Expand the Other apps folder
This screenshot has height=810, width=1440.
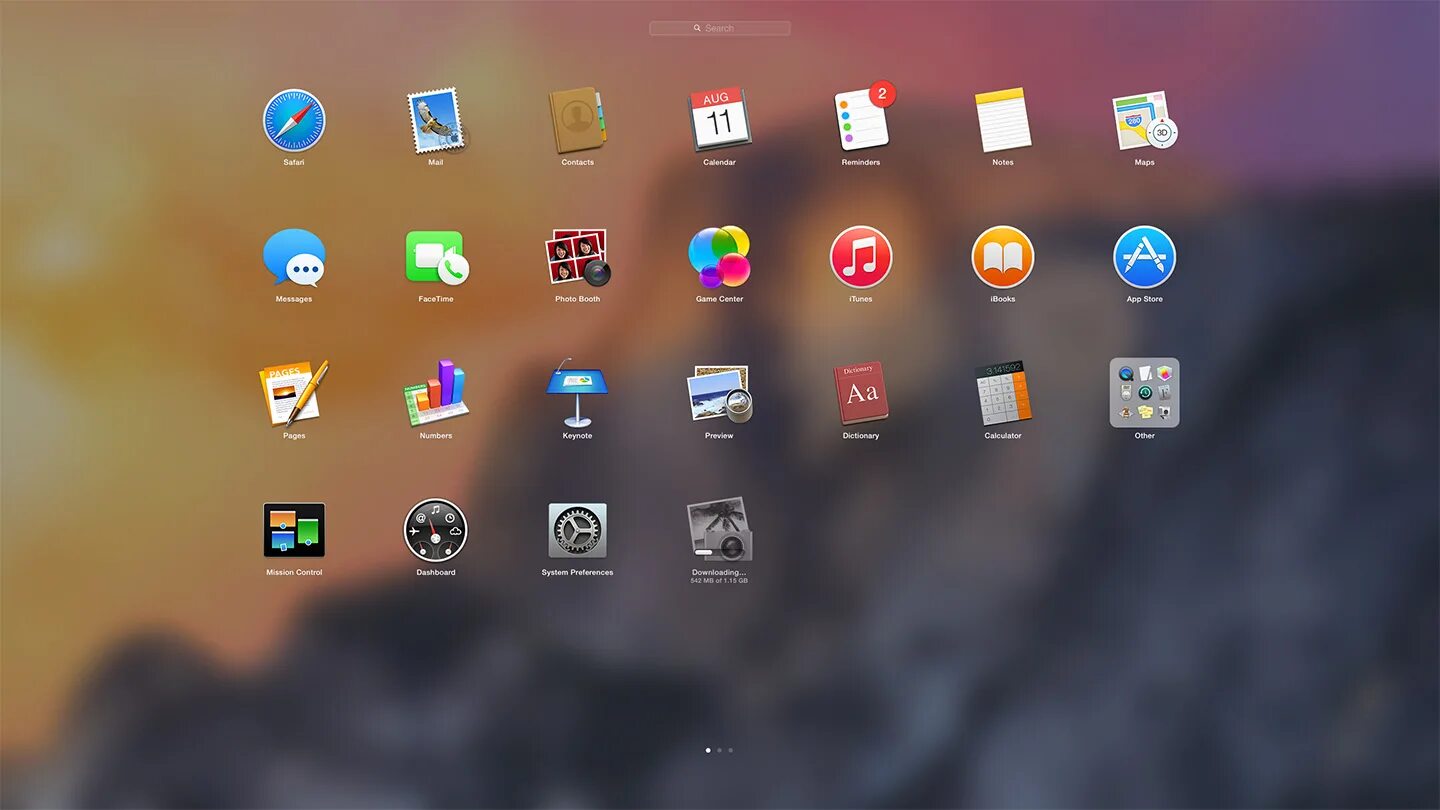tap(1145, 393)
